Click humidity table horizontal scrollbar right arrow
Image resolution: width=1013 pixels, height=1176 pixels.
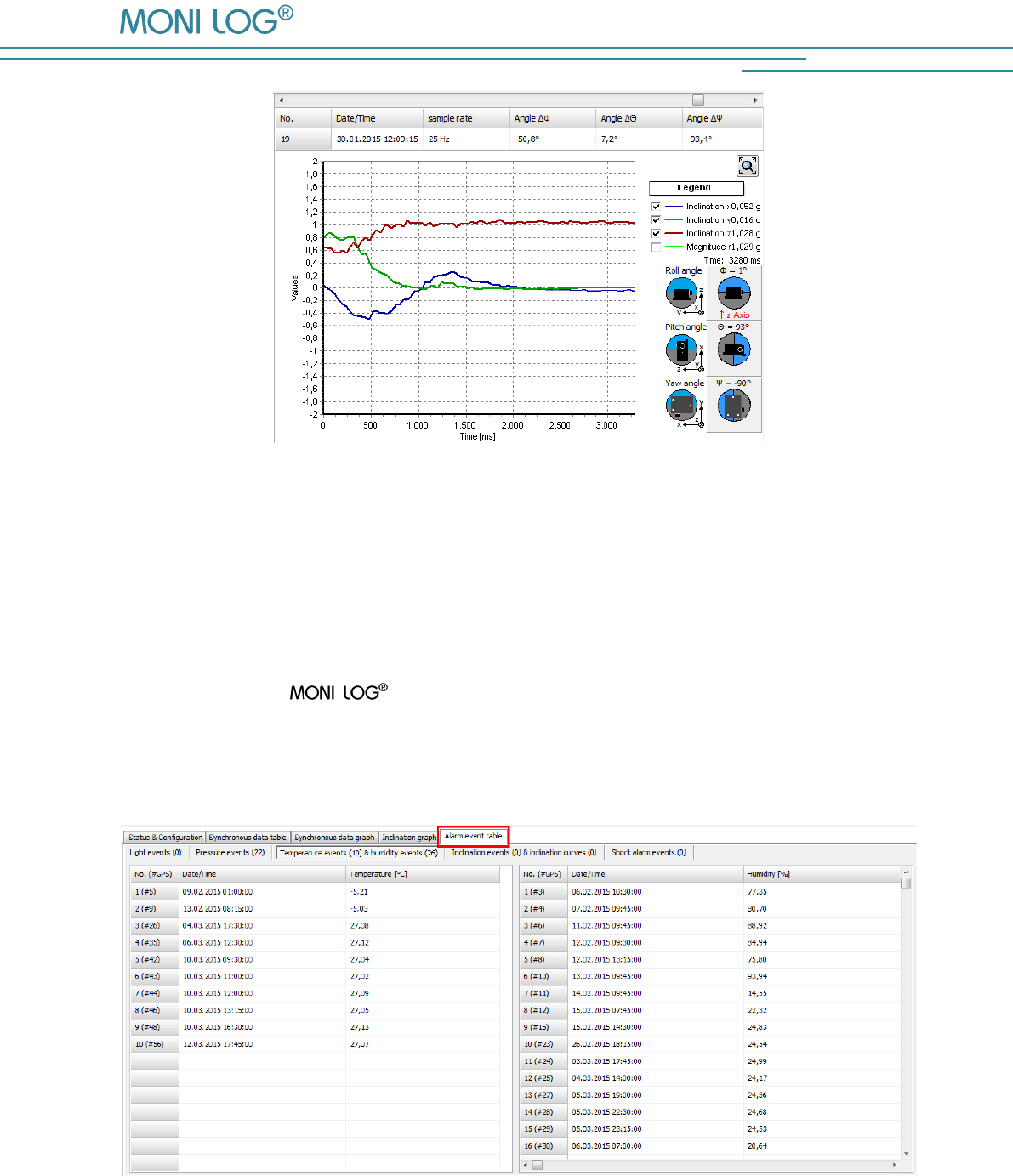894,1164
